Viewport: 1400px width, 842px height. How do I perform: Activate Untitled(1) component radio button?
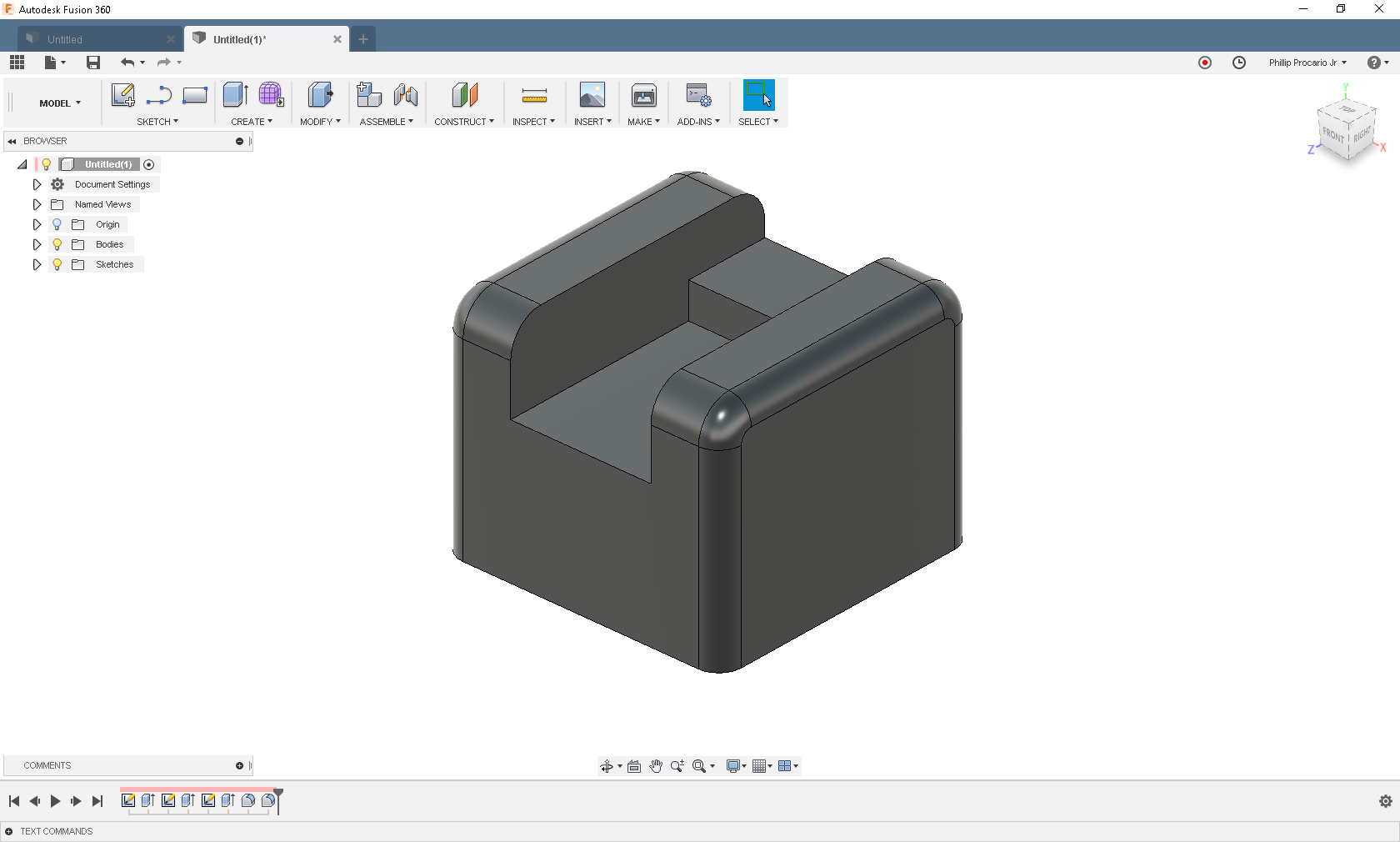(149, 164)
